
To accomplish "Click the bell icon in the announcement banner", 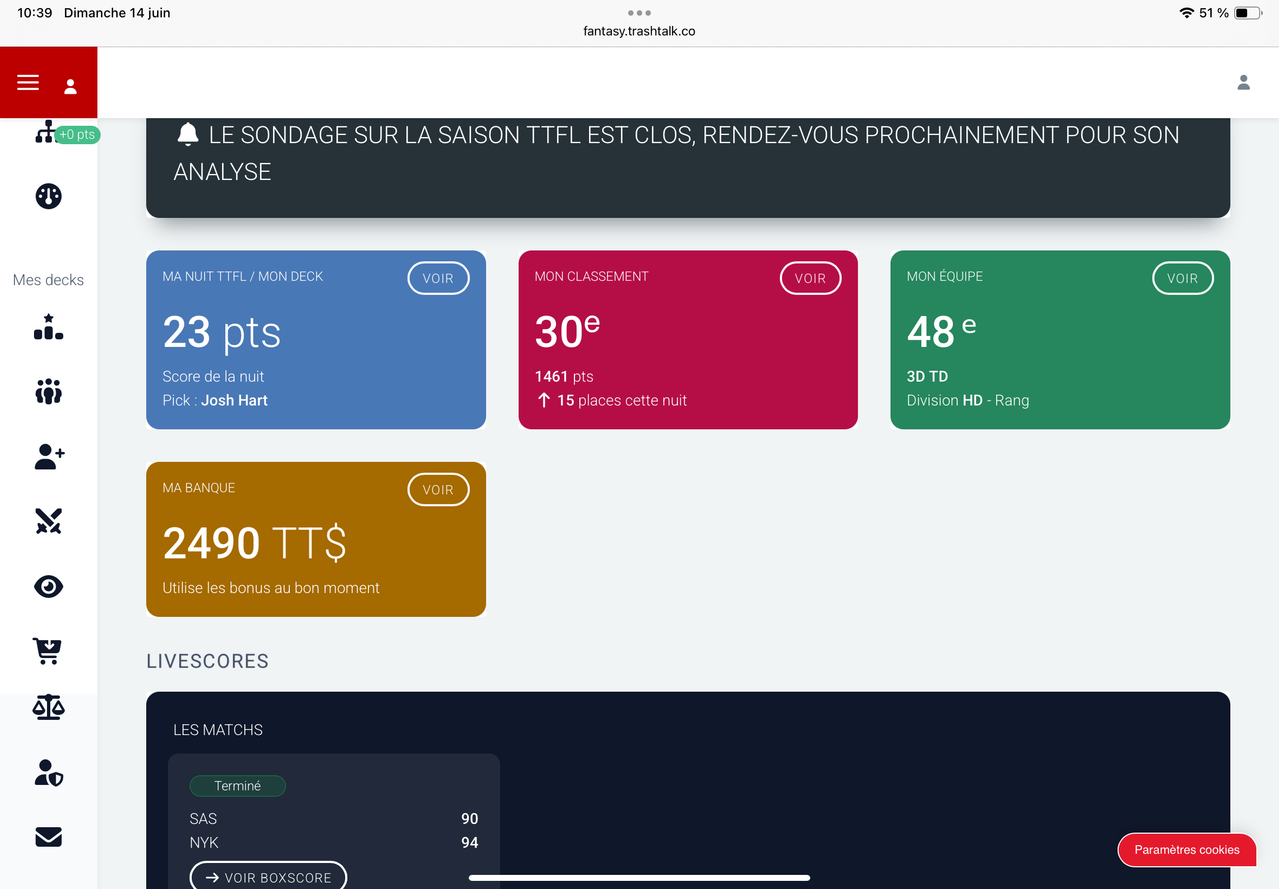I will point(187,134).
